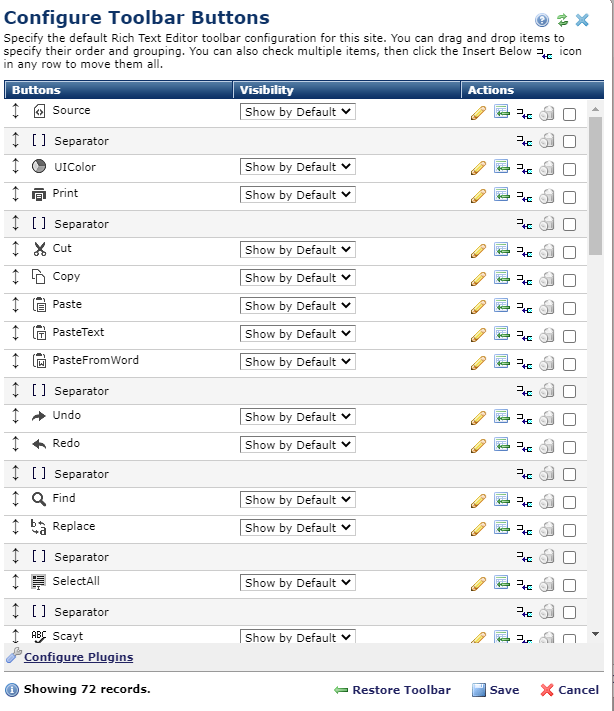
Task: Click the delete trash icon for UIColor
Action: click(x=547, y=169)
